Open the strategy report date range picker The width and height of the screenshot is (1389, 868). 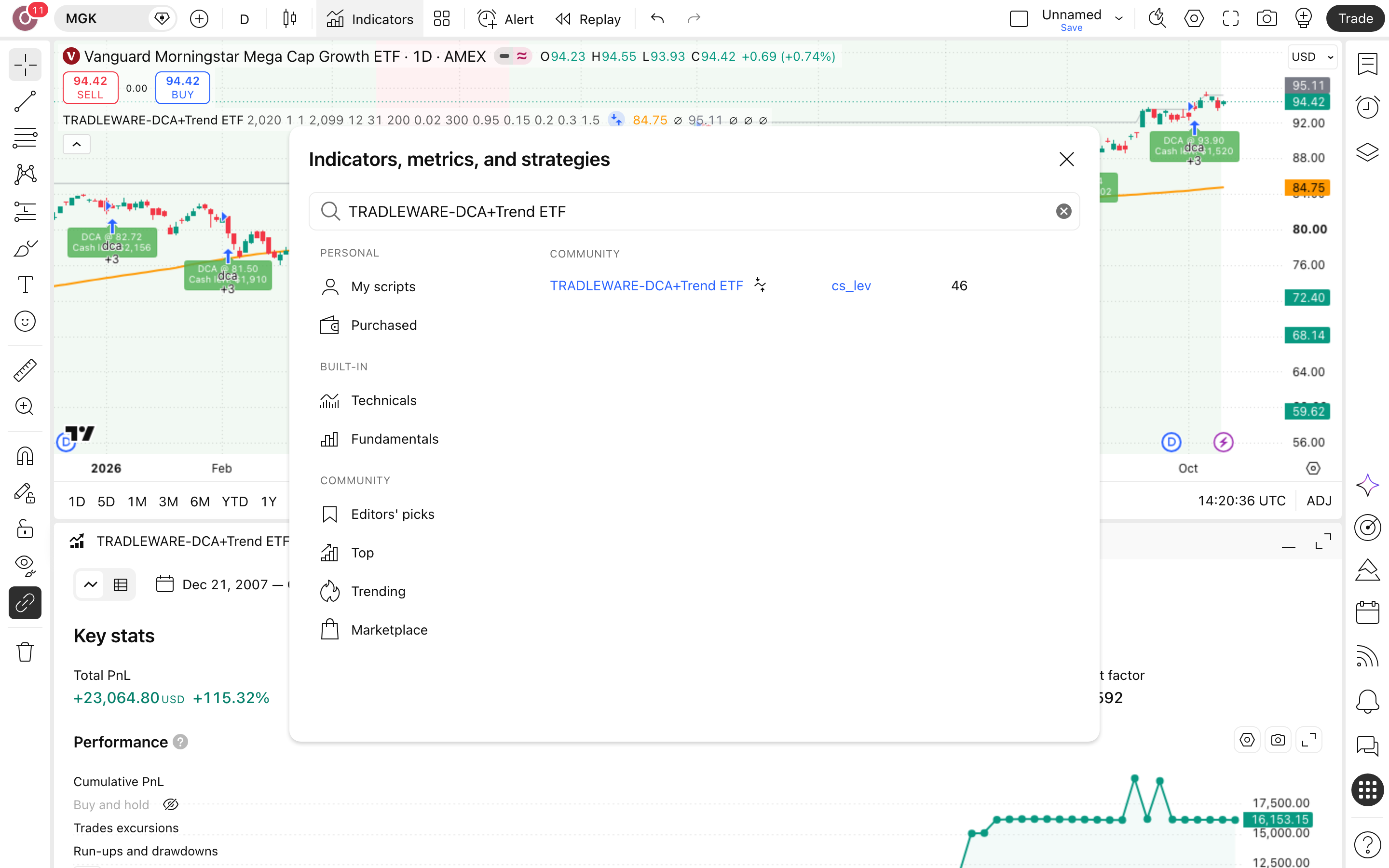(x=224, y=584)
